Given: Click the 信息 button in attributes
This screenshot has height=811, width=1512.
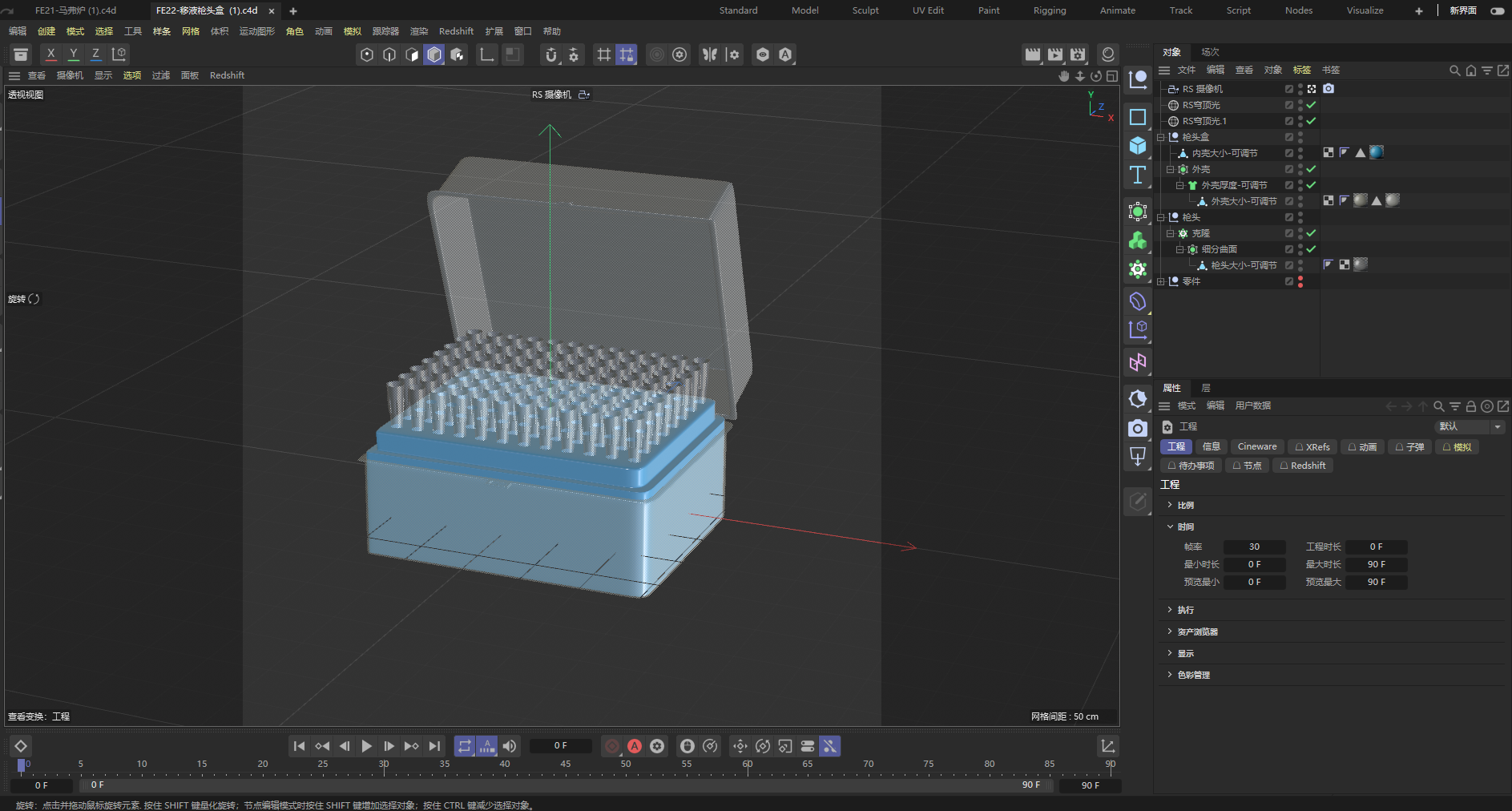Looking at the screenshot, I should click(1212, 446).
